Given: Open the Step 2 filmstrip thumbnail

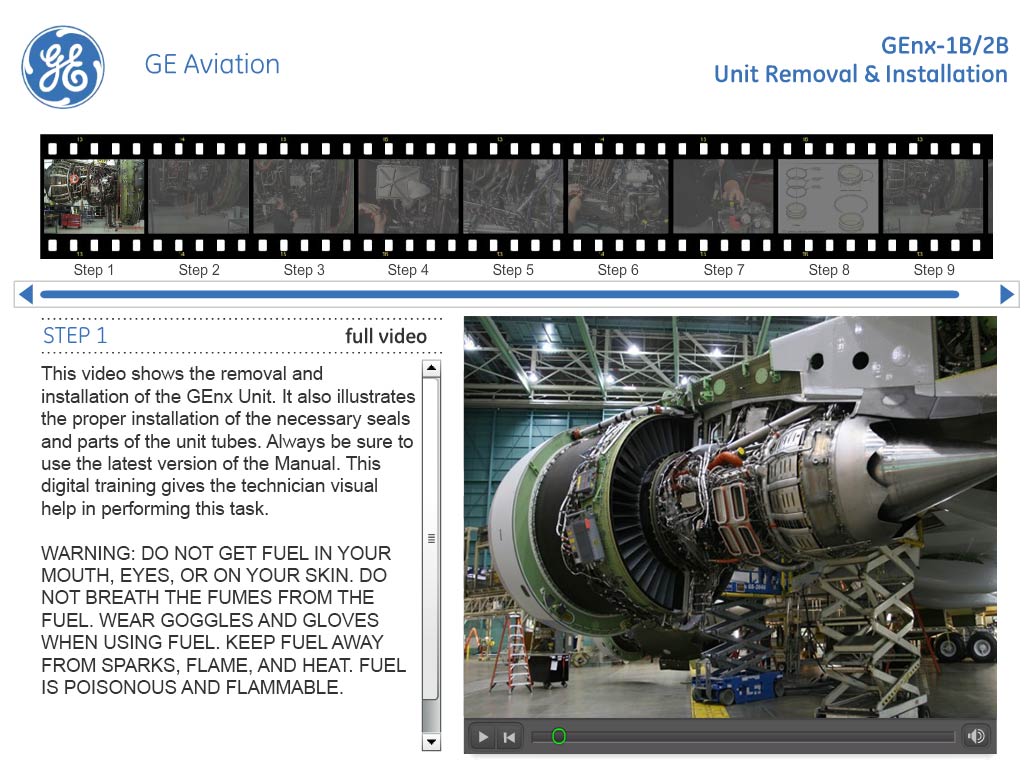Looking at the screenshot, I should (199, 196).
